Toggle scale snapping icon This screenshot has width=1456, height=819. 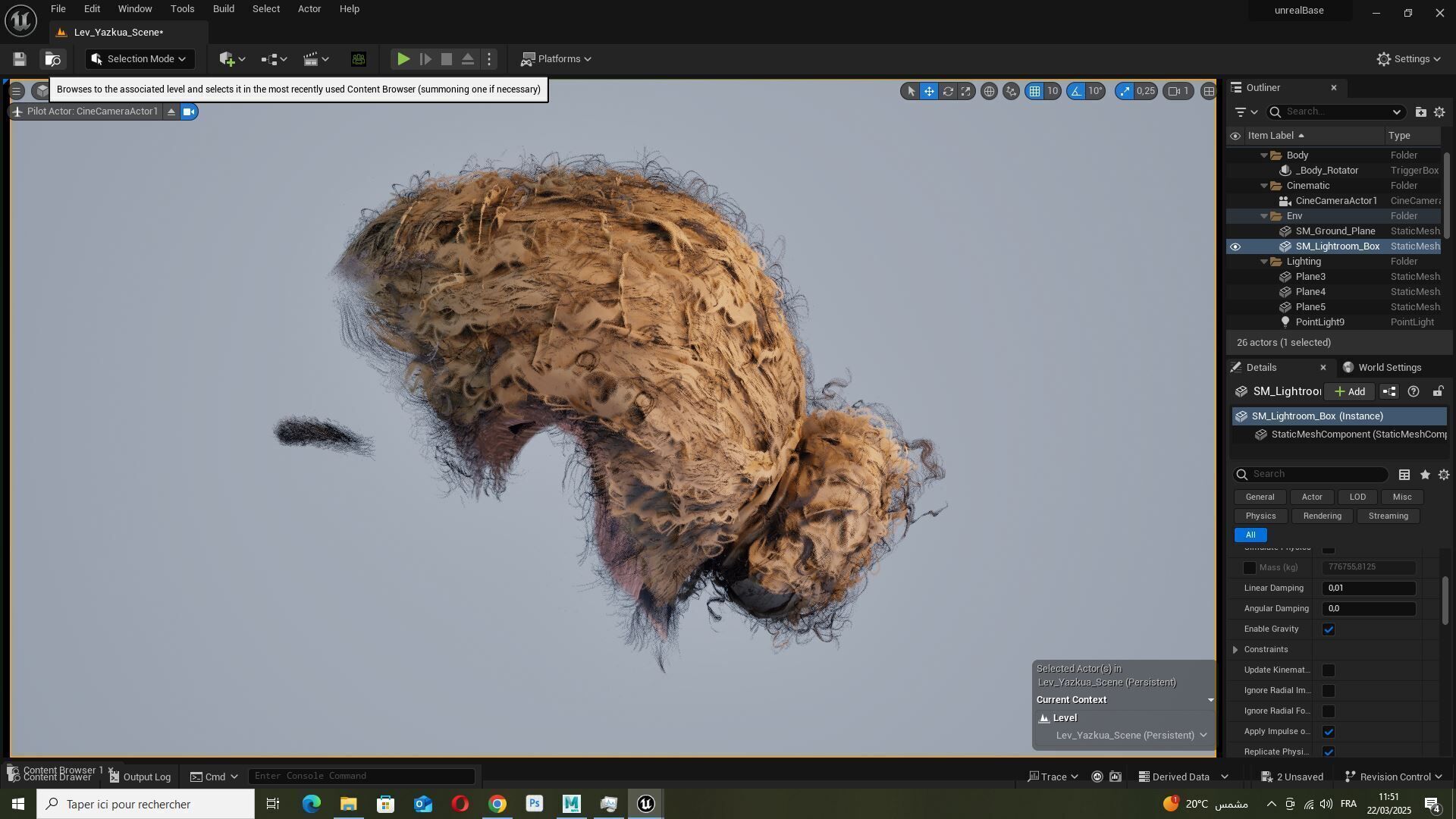(1125, 91)
